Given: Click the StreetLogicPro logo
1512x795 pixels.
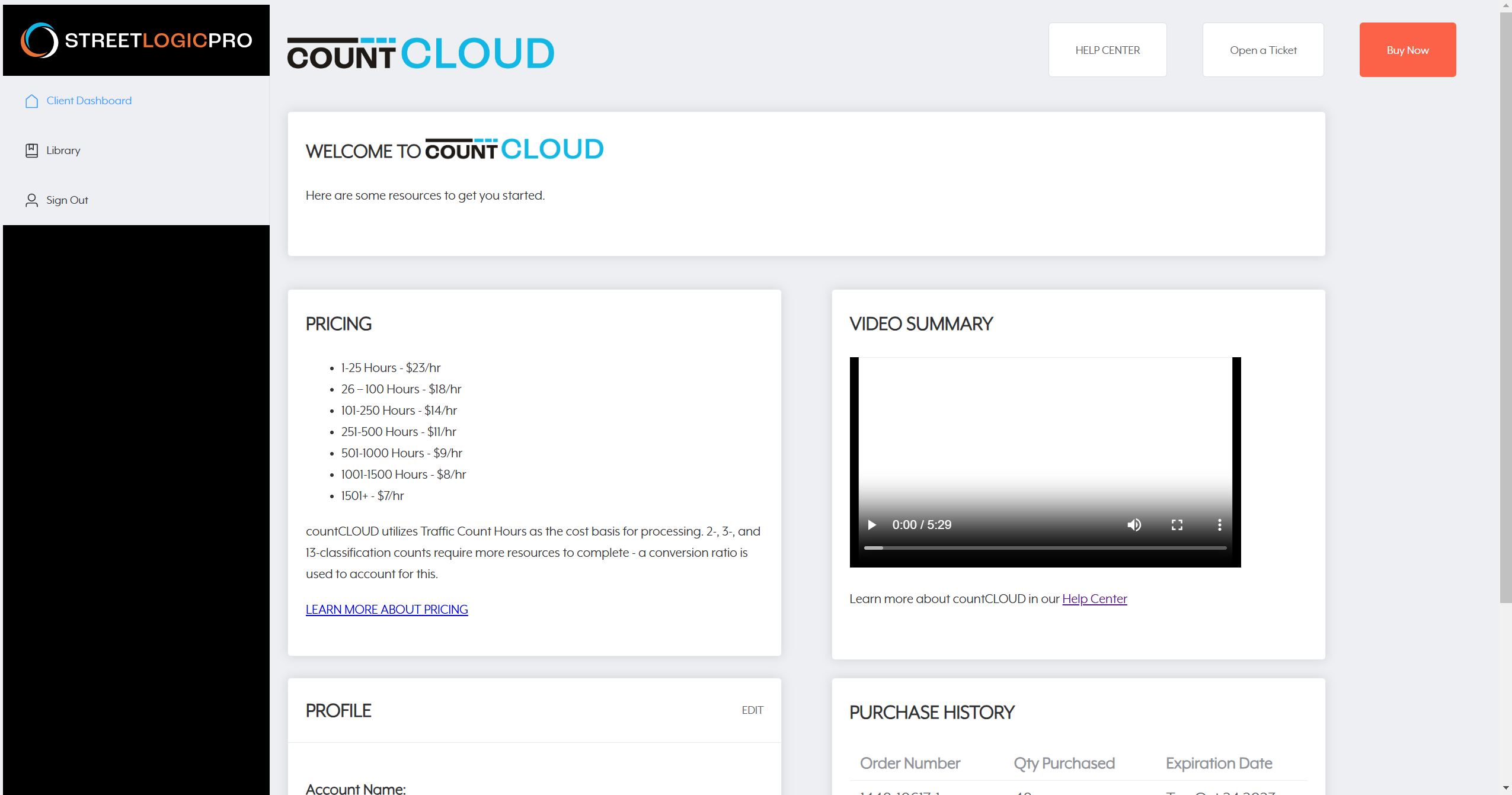Looking at the screenshot, I should 136,40.
